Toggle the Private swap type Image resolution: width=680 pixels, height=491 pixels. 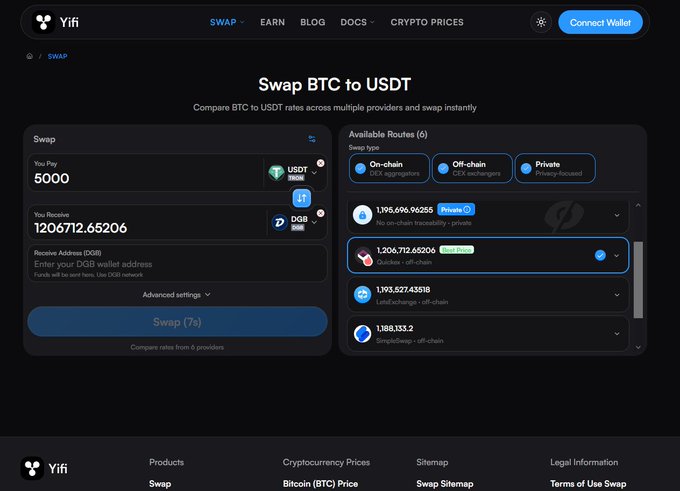(x=555, y=168)
